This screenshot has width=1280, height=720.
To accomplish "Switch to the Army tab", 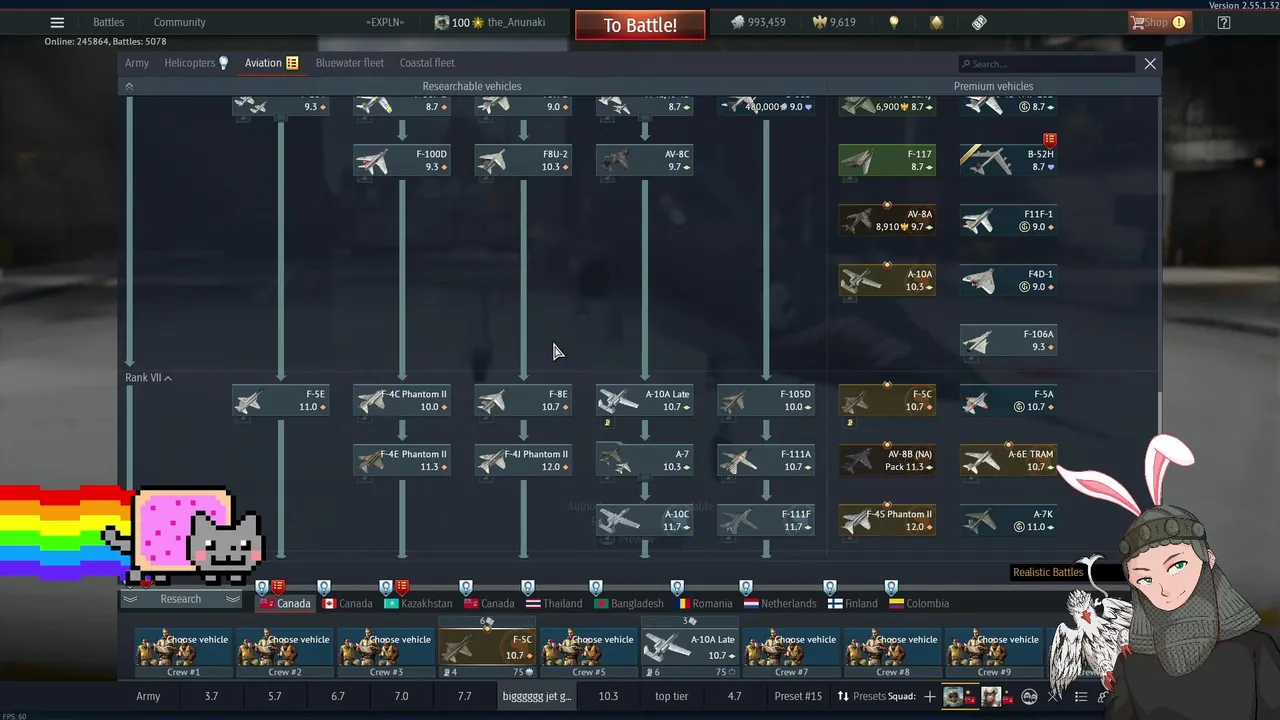I will [x=137, y=63].
